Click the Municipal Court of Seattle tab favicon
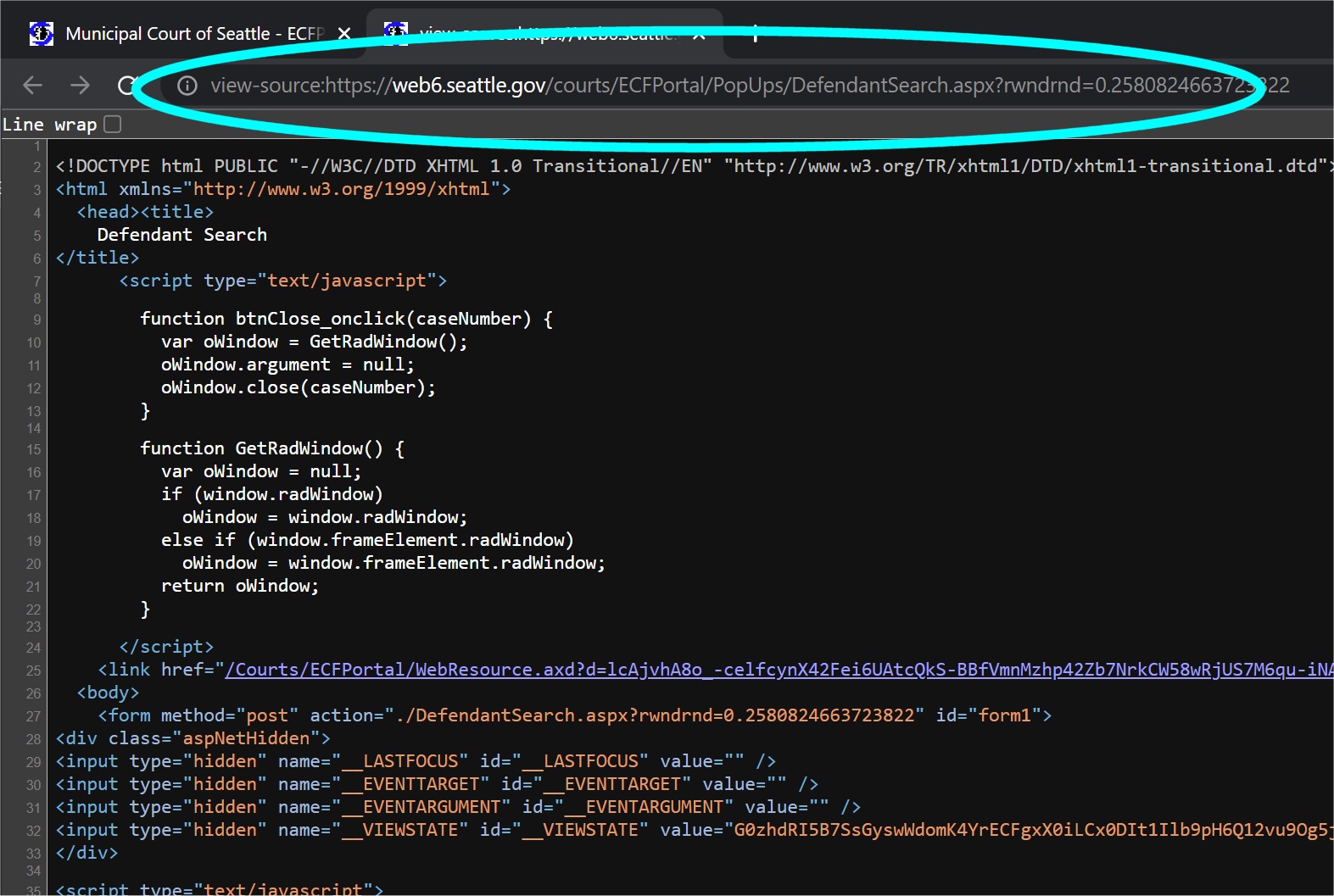This screenshot has width=1334, height=896. tap(42, 34)
